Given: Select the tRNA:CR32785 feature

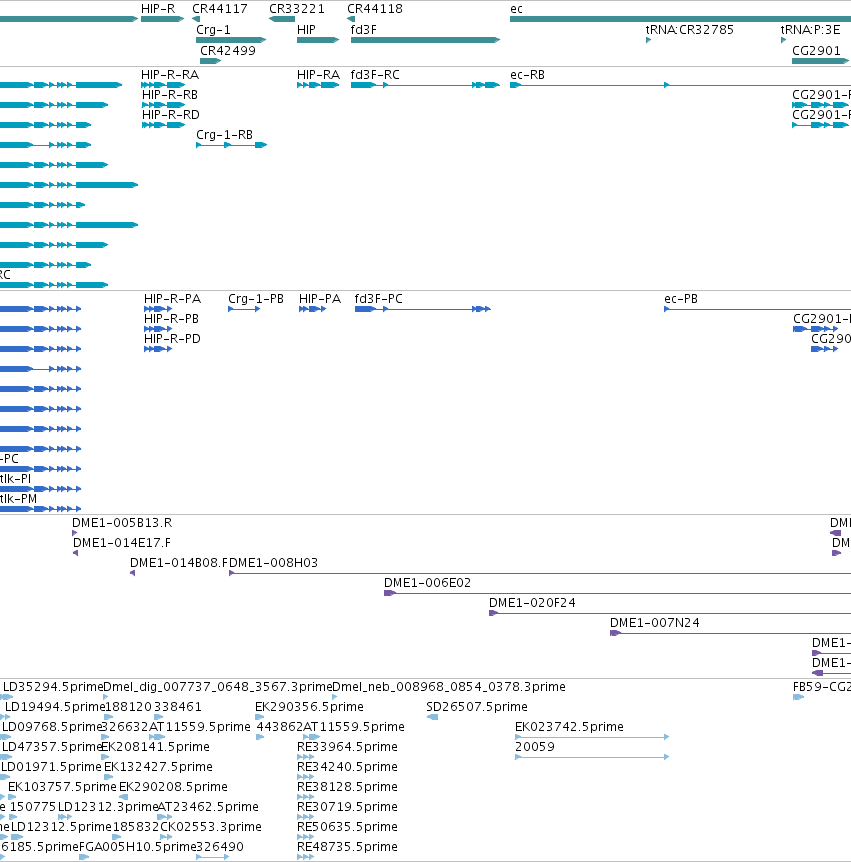Looking at the screenshot, I should 649,40.
